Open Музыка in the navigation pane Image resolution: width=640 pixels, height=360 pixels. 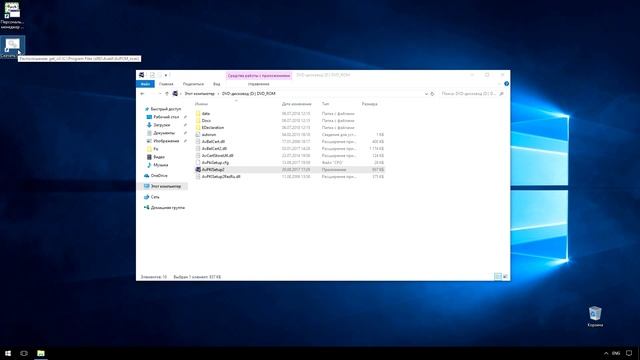tap(160, 165)
